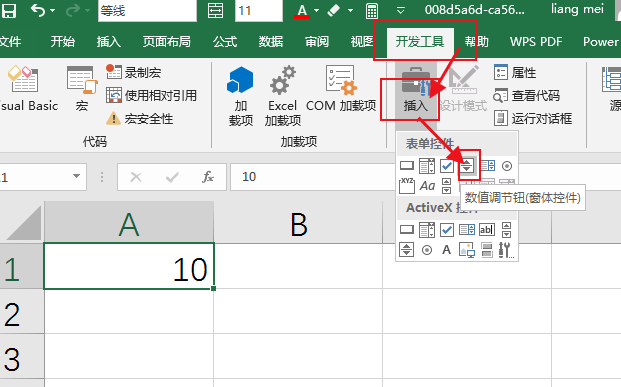
Task: Undo the last action
Action: 38,10
